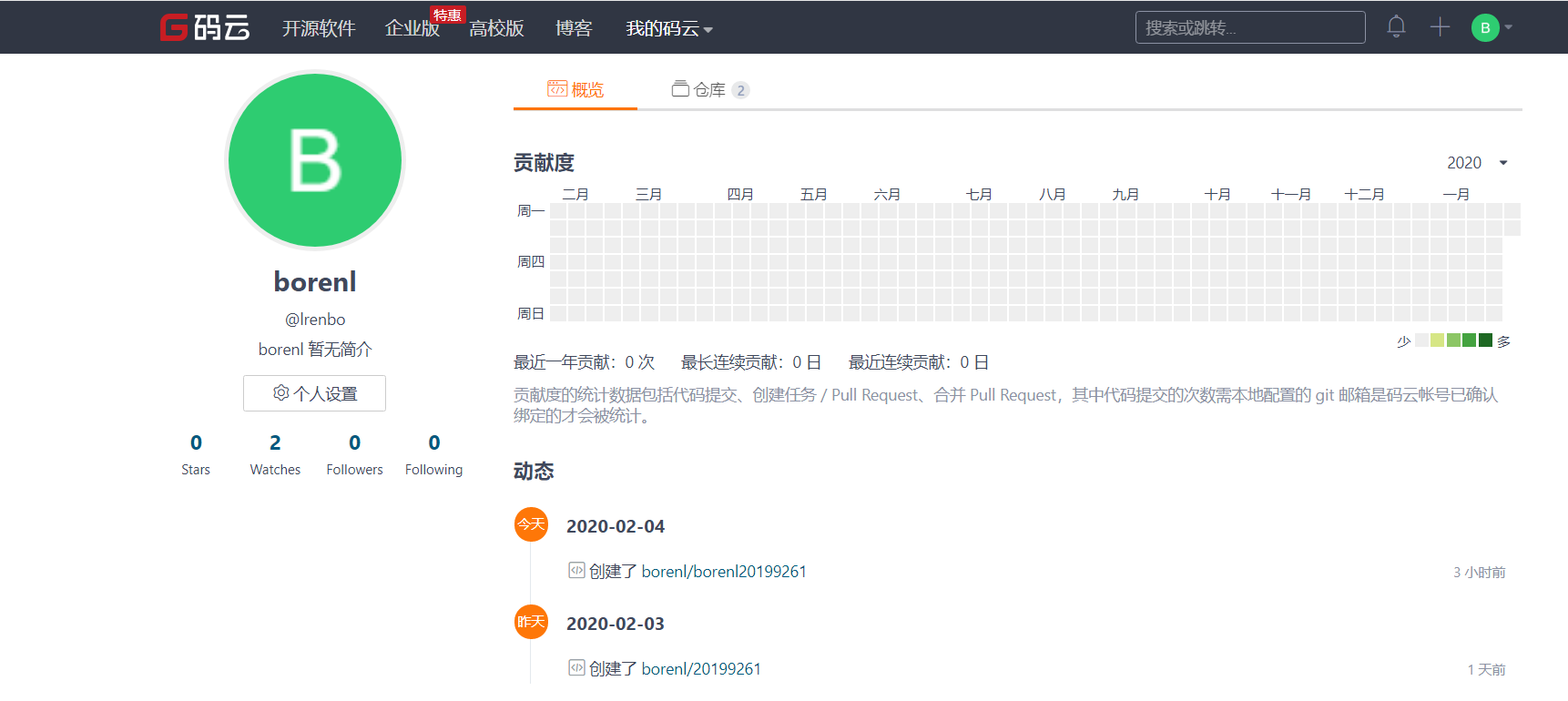Open the Following list
The width and height of the screenshot is (1568, 701).
433,454
